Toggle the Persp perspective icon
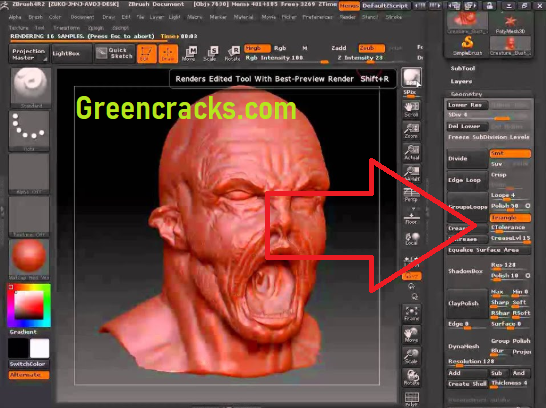Image resolution: width=546 pixels, height=408 pixels. 411,195
